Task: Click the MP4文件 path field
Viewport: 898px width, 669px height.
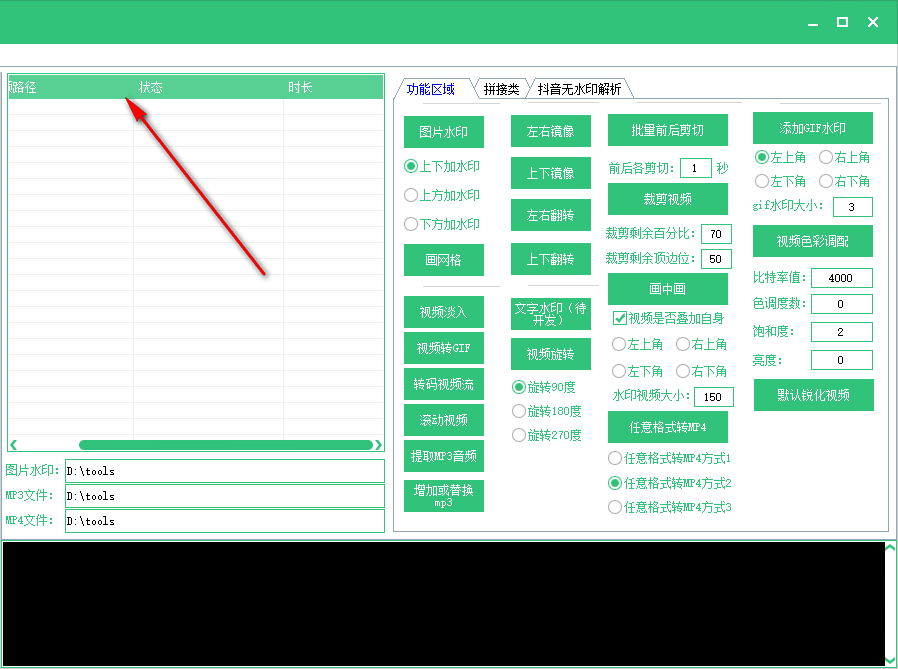Action: [x=224, y=521]
